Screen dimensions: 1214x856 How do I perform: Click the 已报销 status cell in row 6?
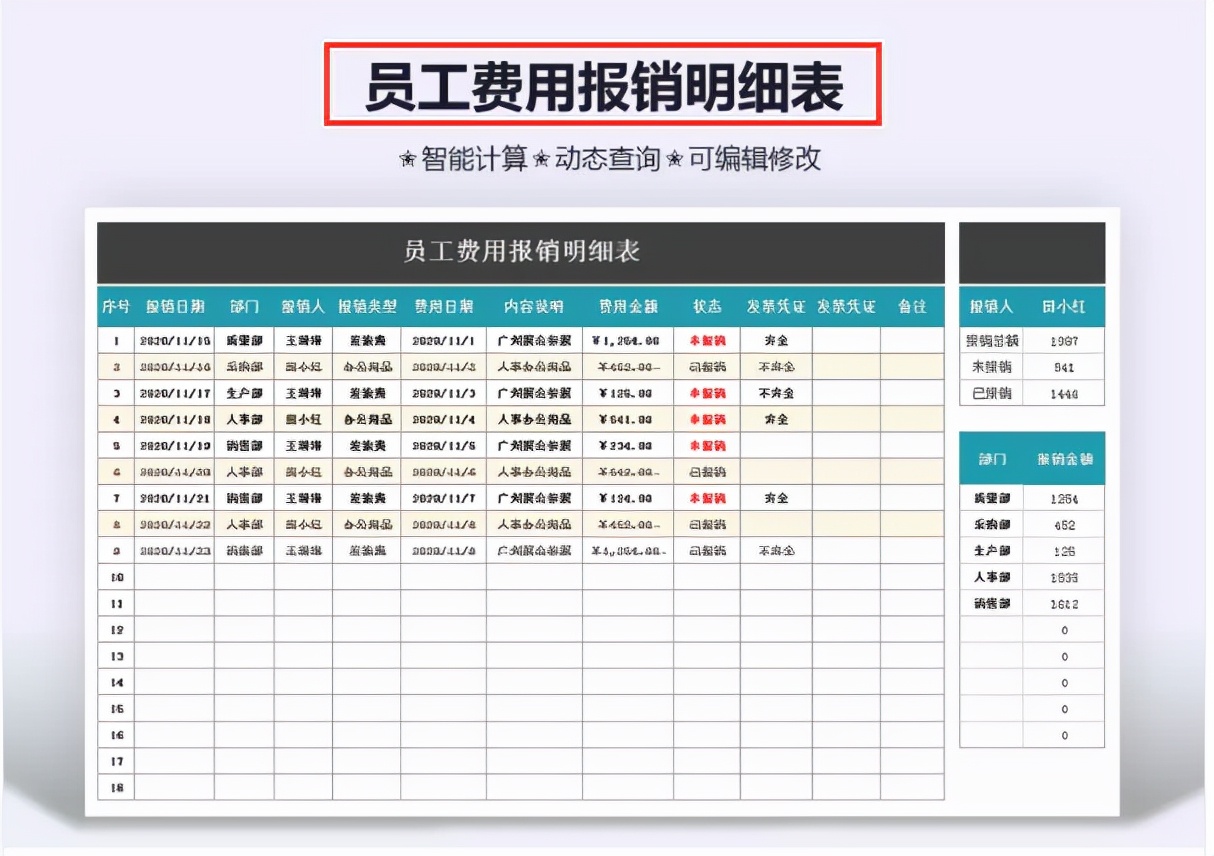(707, 471)
